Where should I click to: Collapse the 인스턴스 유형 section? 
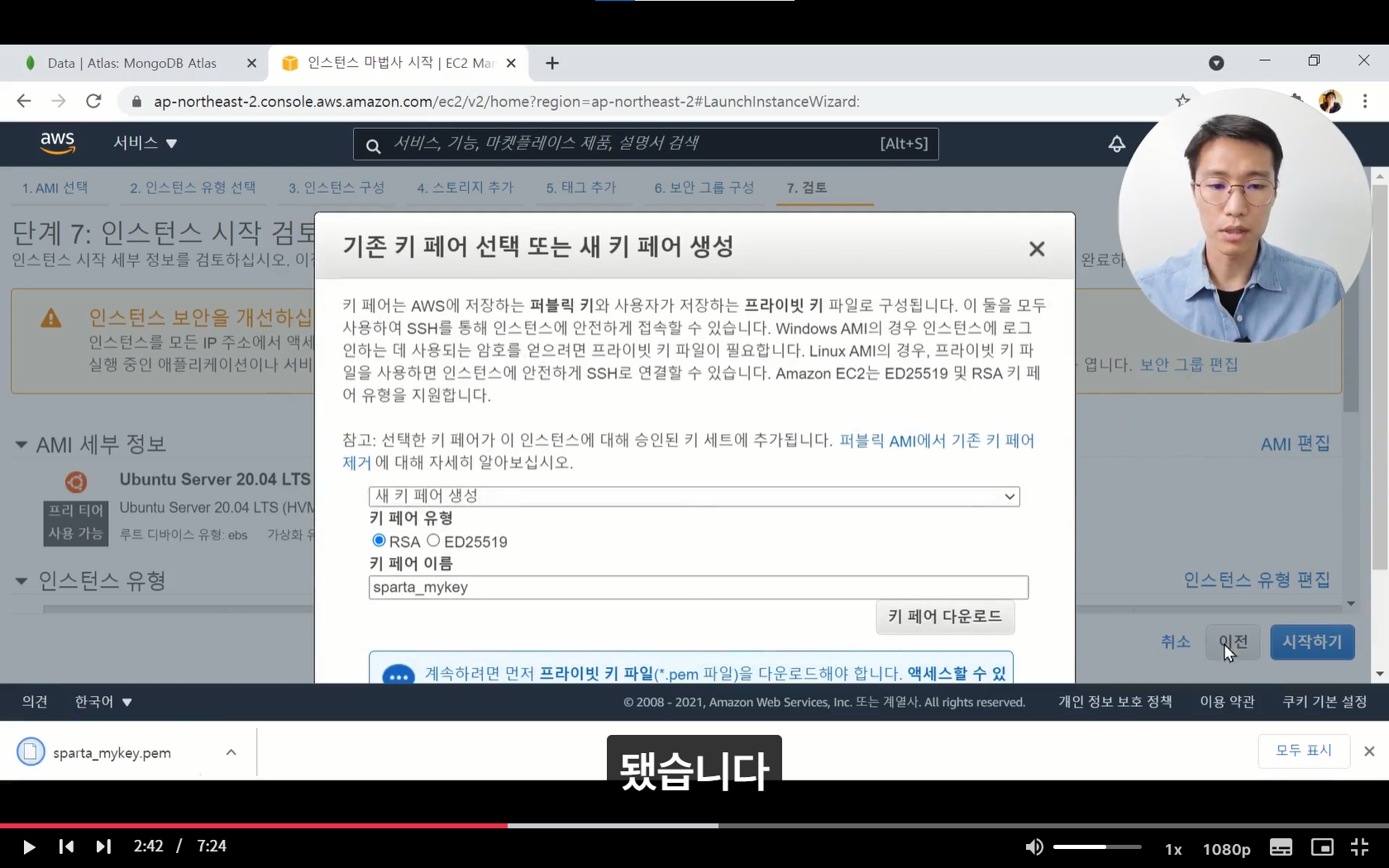coord(21,581)
